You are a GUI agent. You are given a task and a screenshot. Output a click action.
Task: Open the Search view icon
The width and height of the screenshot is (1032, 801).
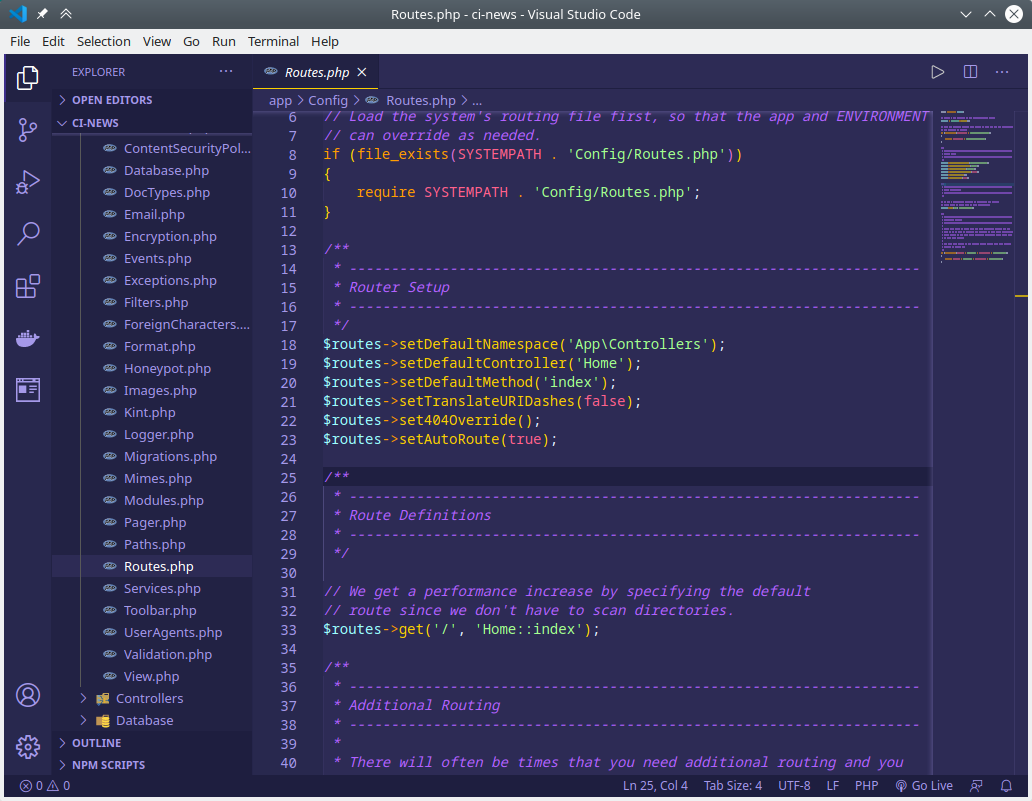(x=28, y=234)
